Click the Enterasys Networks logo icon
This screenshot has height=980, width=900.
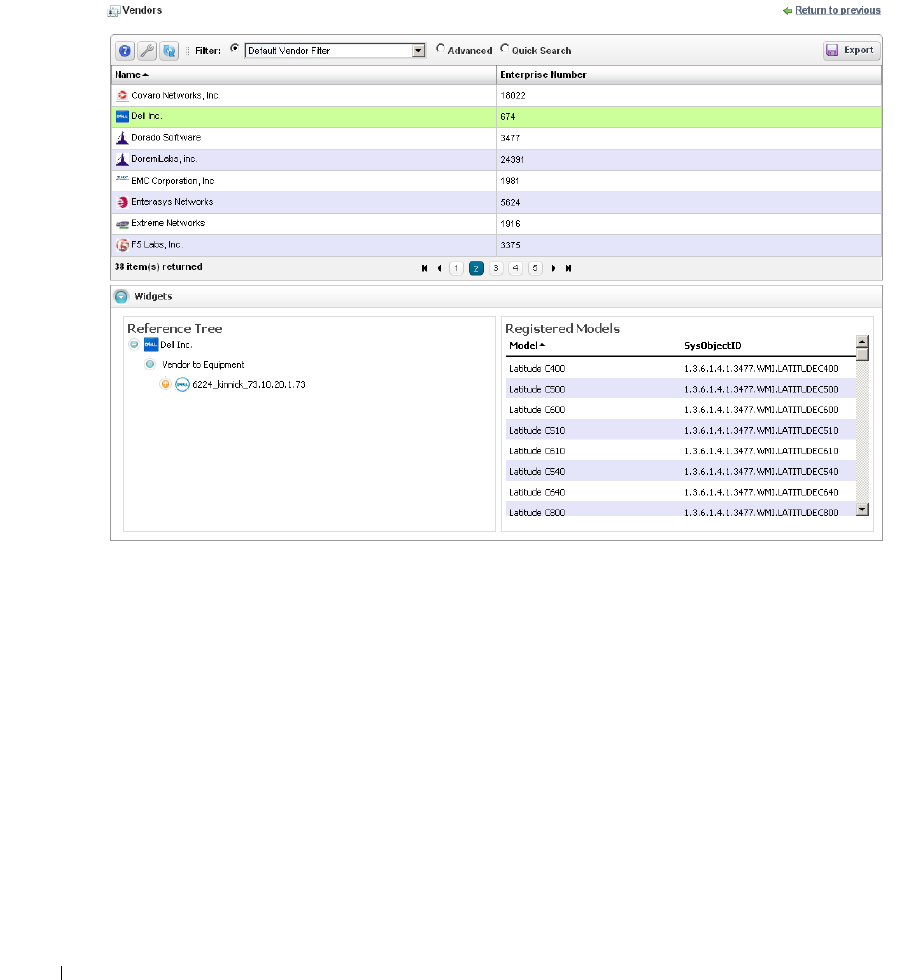(122, 202)
